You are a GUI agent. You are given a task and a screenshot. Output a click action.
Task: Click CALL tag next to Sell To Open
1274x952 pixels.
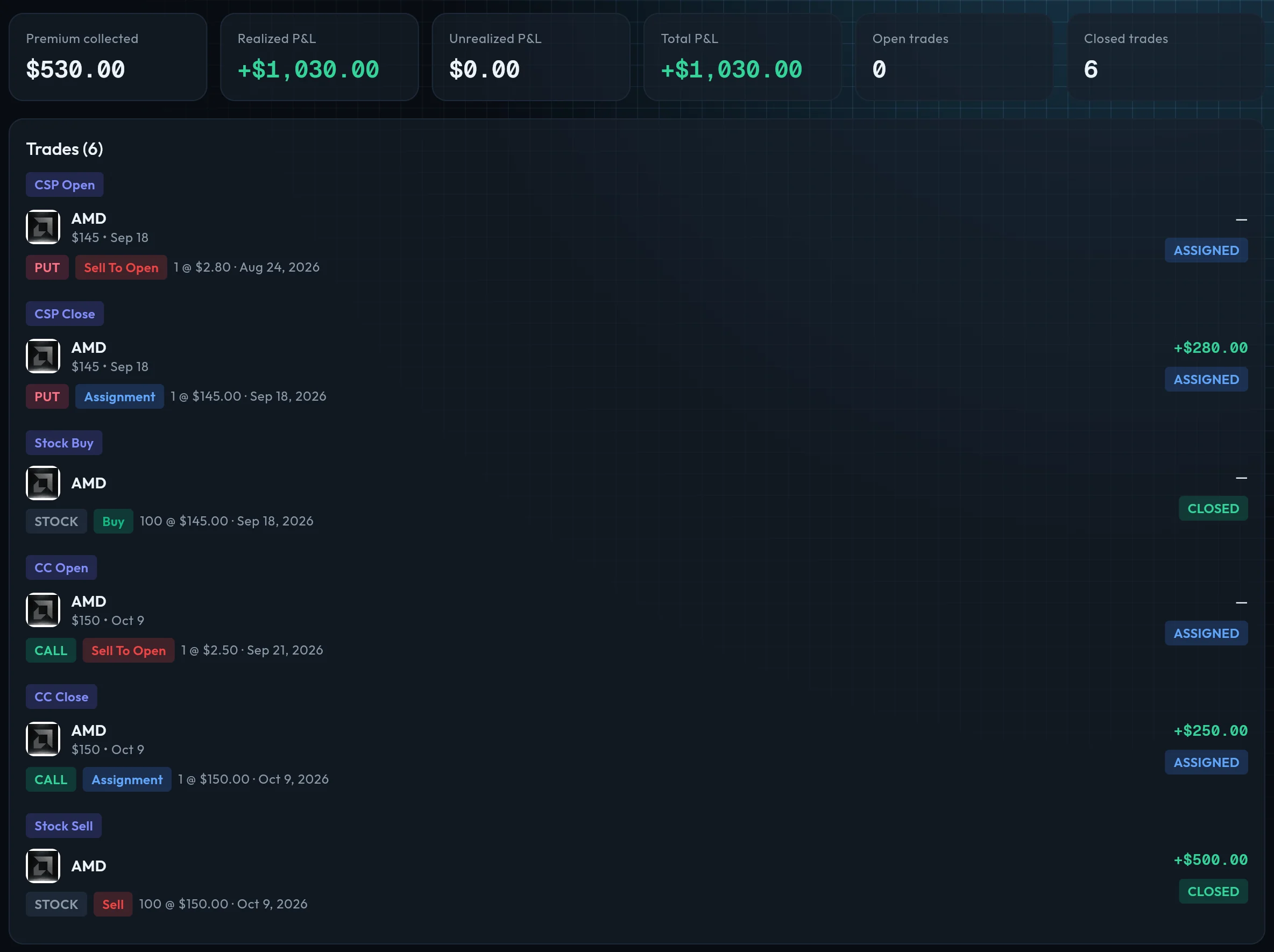[51, 651]
